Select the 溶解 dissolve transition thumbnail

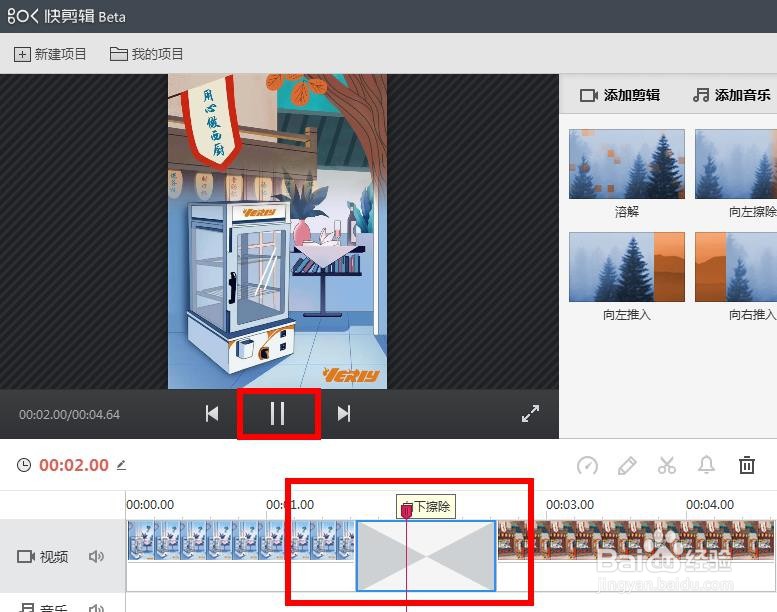pos(627,164)
